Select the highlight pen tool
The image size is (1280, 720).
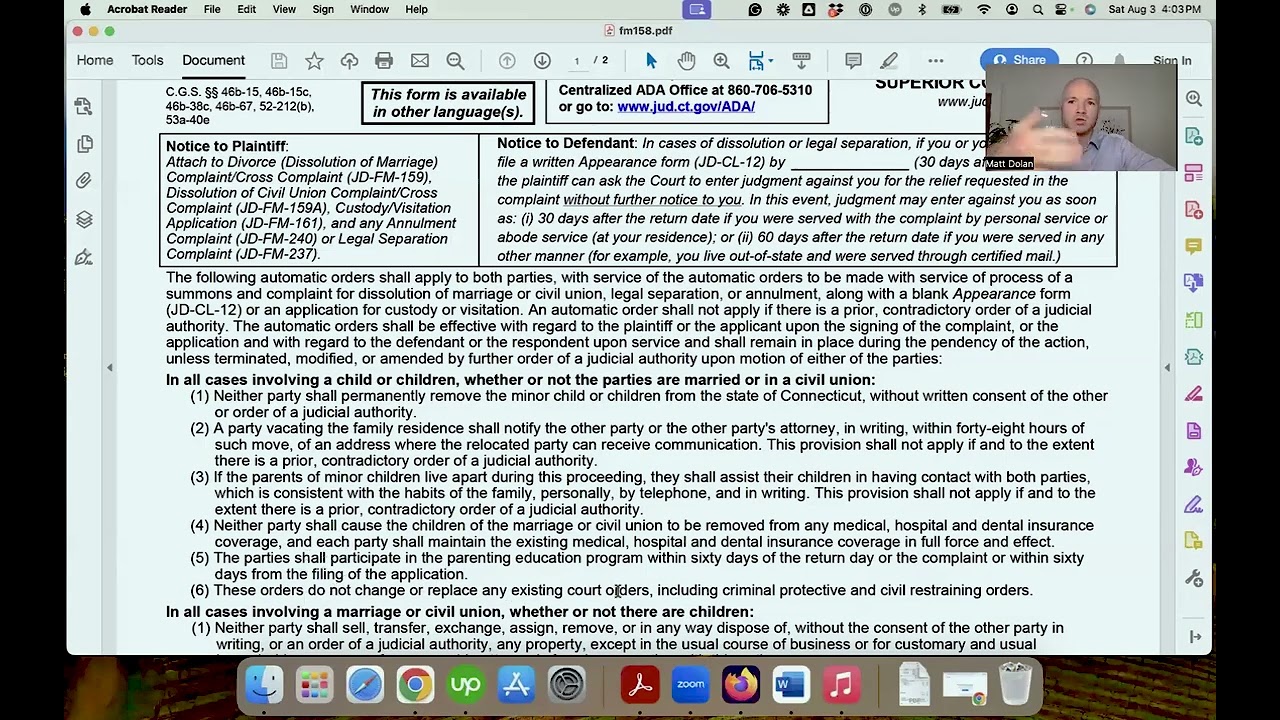[x=889, y=61]
